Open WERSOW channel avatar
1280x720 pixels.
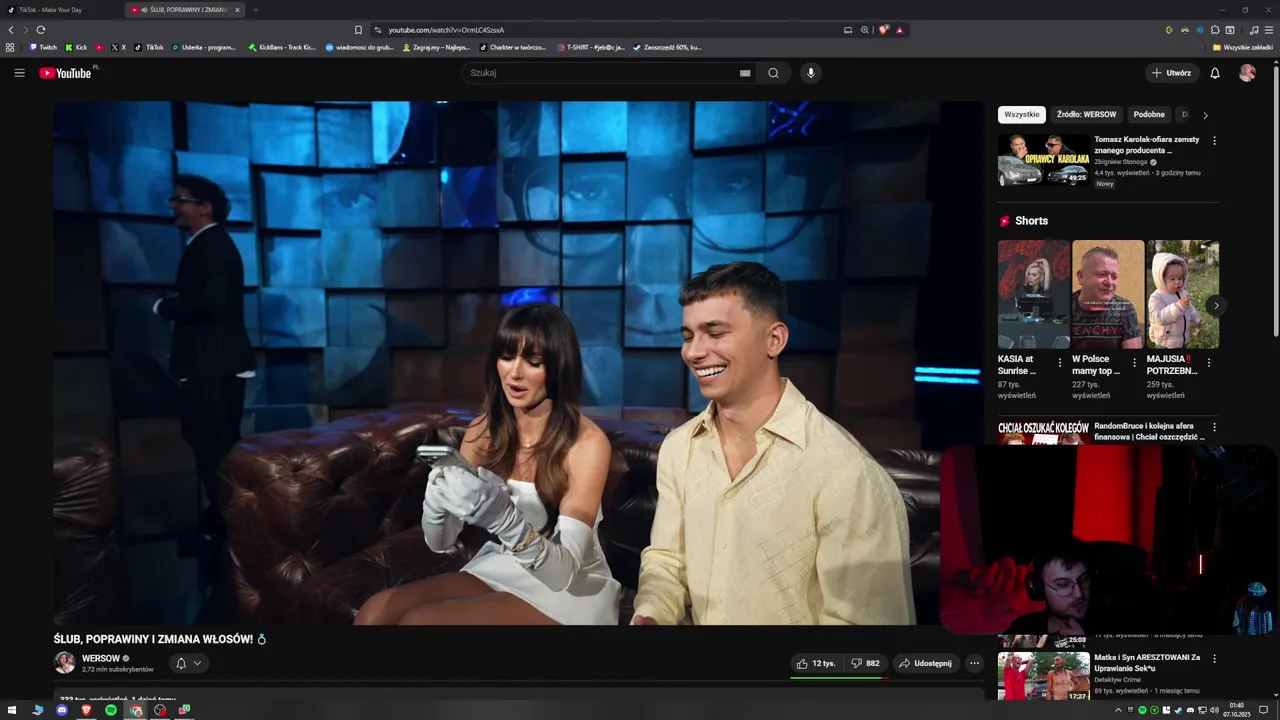point(65,663)
